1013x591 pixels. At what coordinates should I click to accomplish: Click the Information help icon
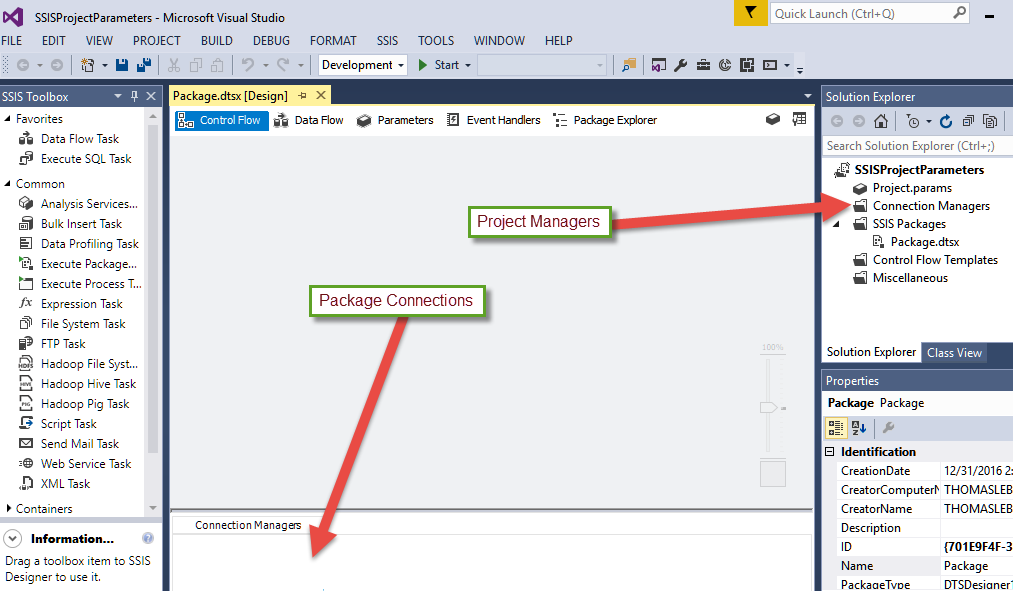[148, 538]
